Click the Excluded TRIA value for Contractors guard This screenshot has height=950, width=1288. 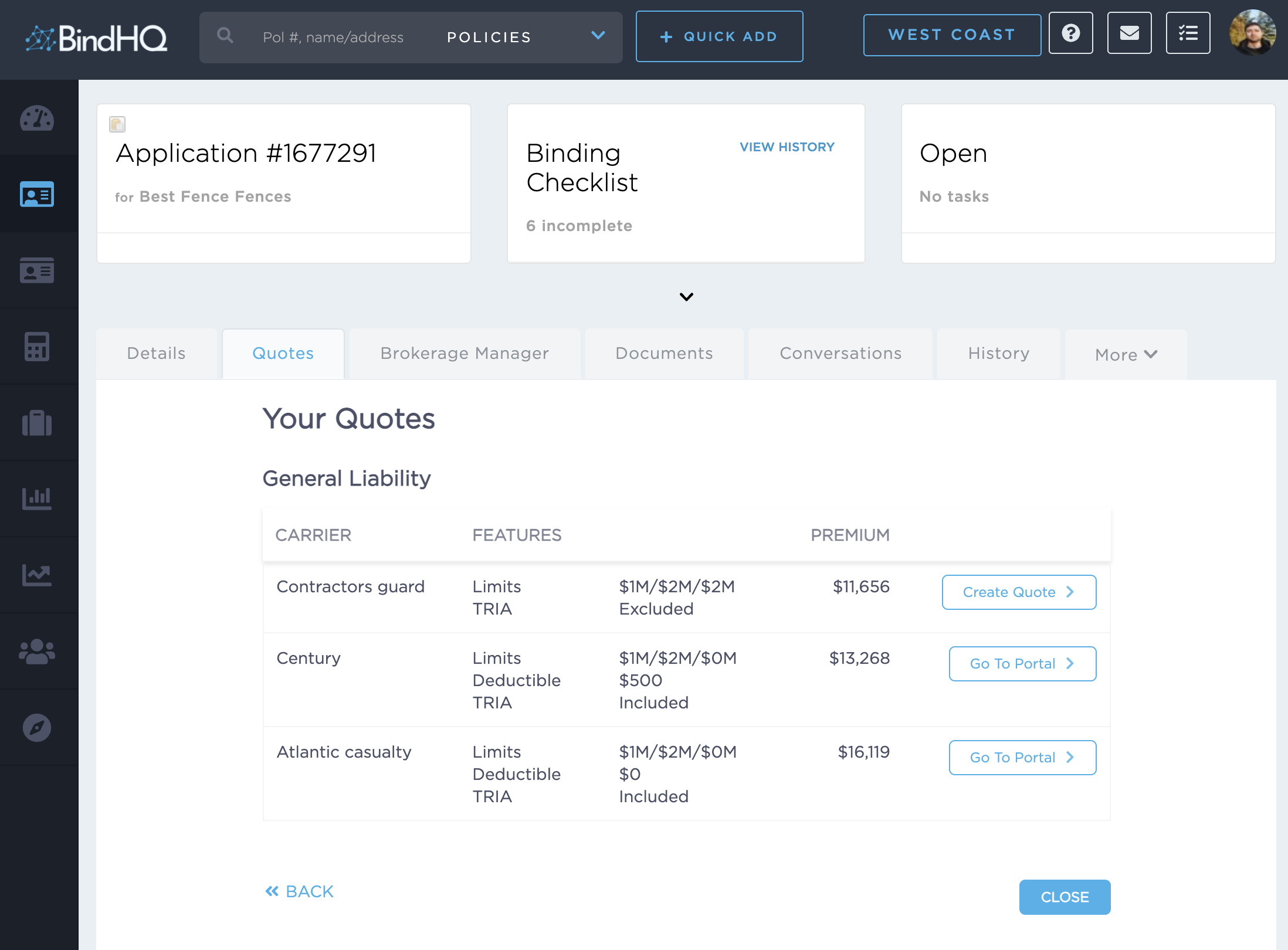[x=656, y=609]
